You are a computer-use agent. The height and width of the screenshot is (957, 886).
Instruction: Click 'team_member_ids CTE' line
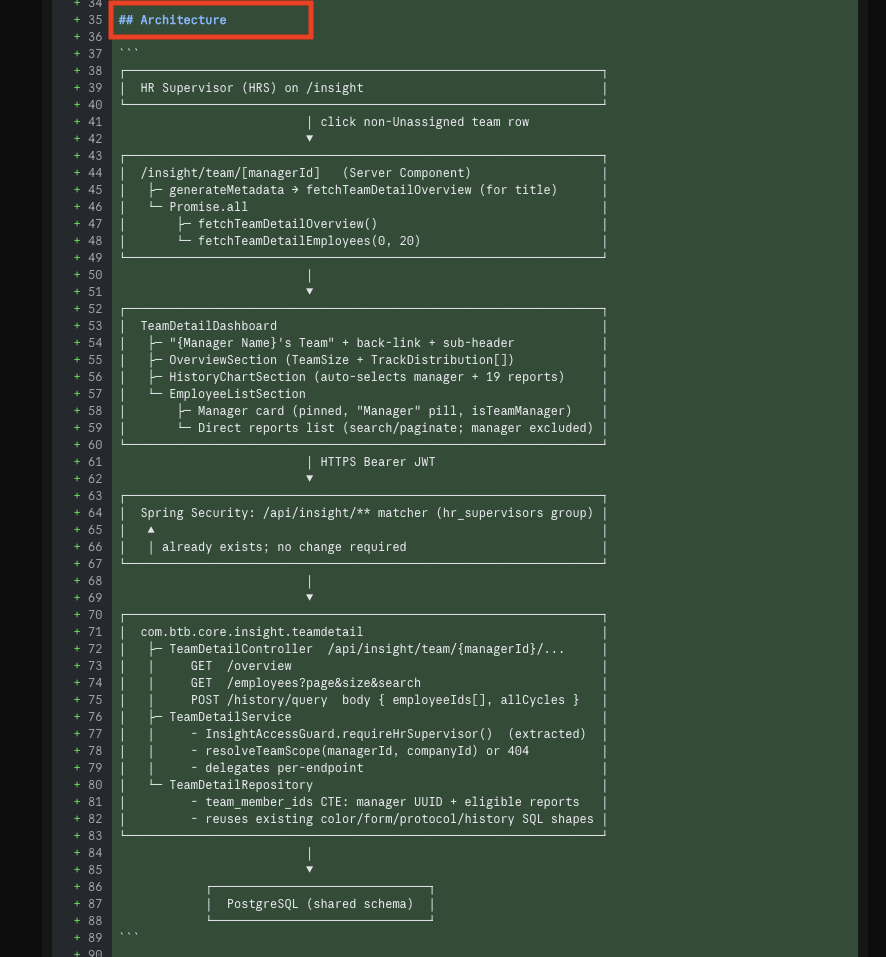[x=384, y=803]
